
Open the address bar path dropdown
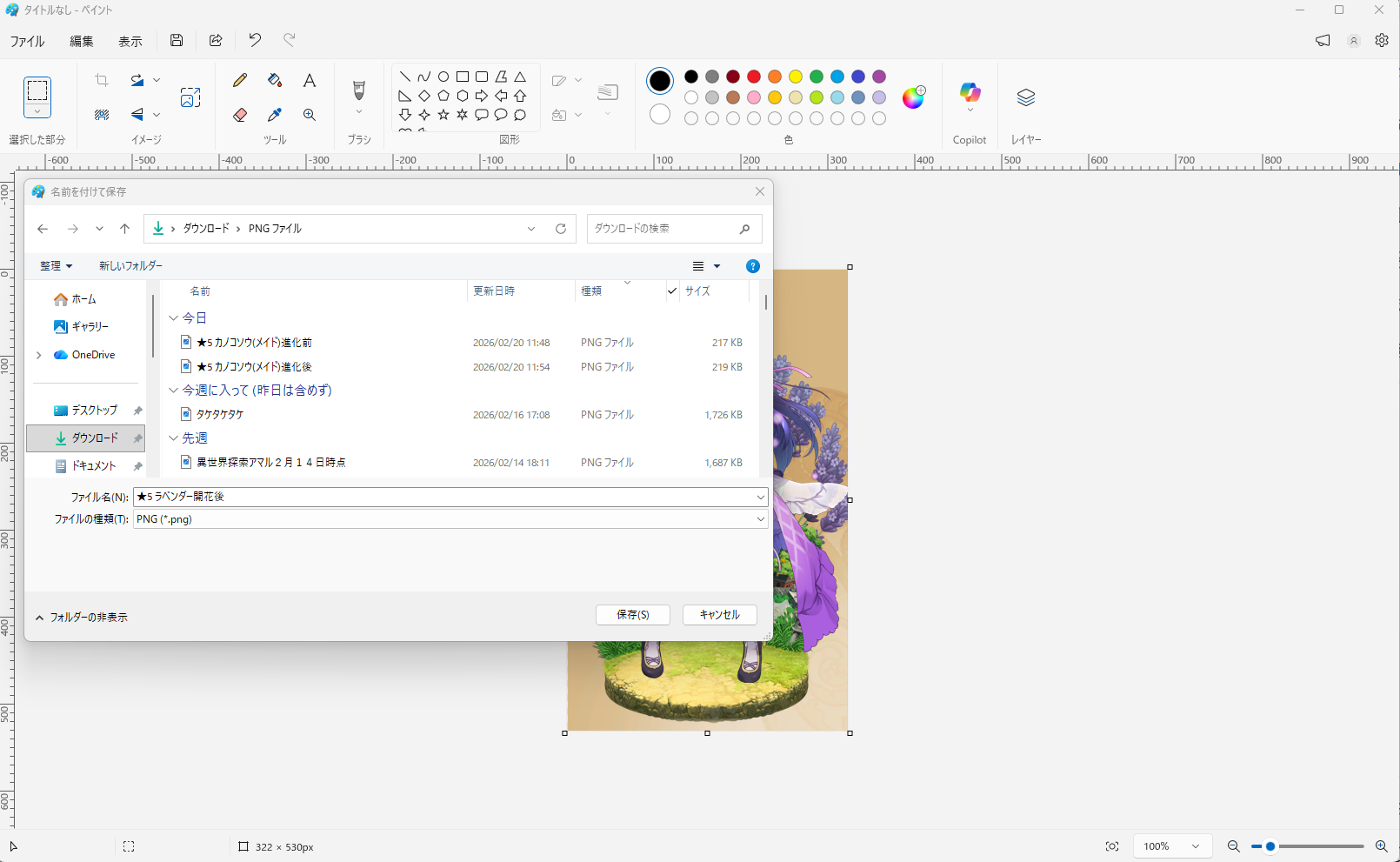(x=531, y=229)
